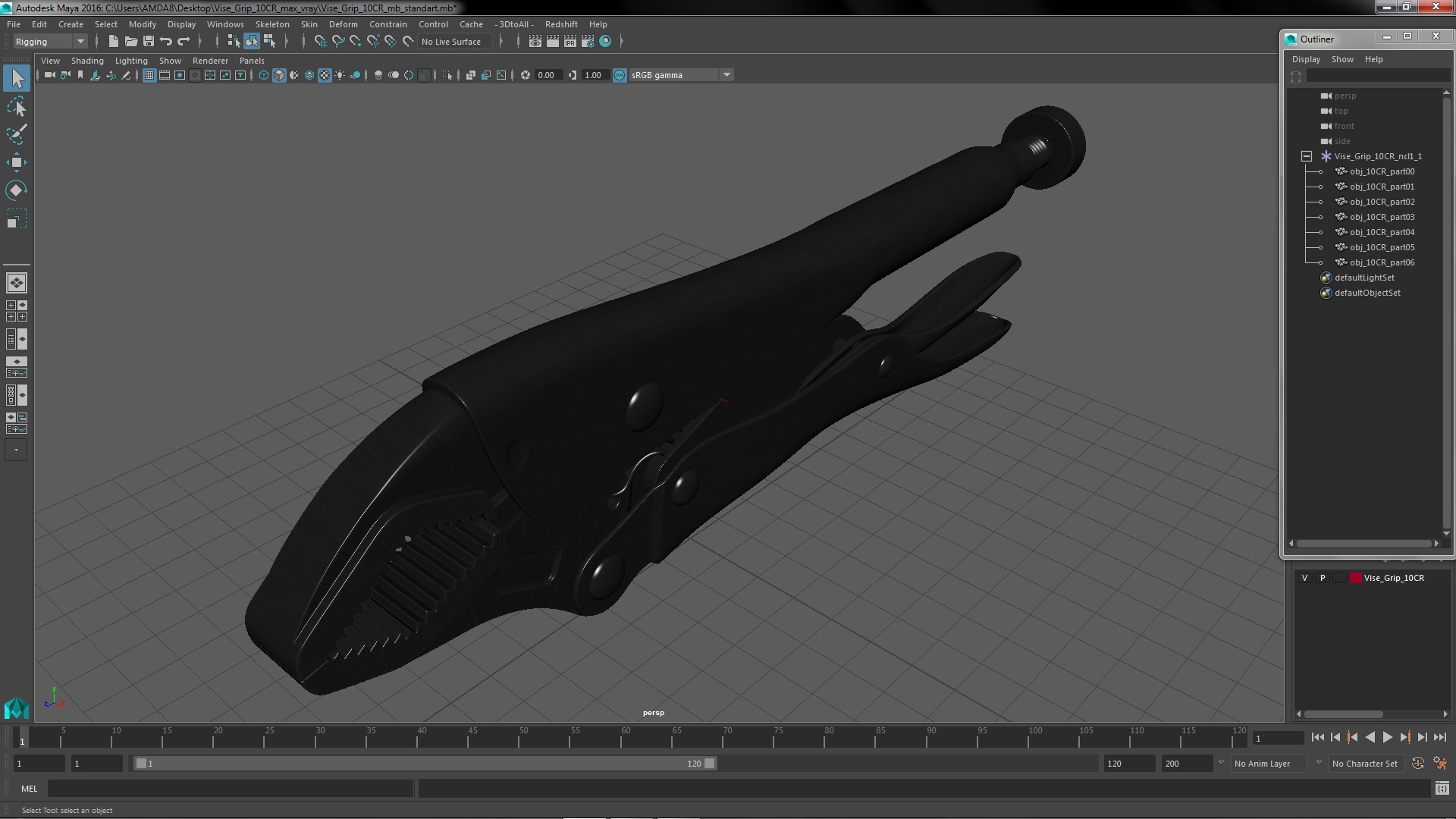Open the sRGB gamma color space dropdown
This screenshot has height=819, width=1456.
(726, 75)
